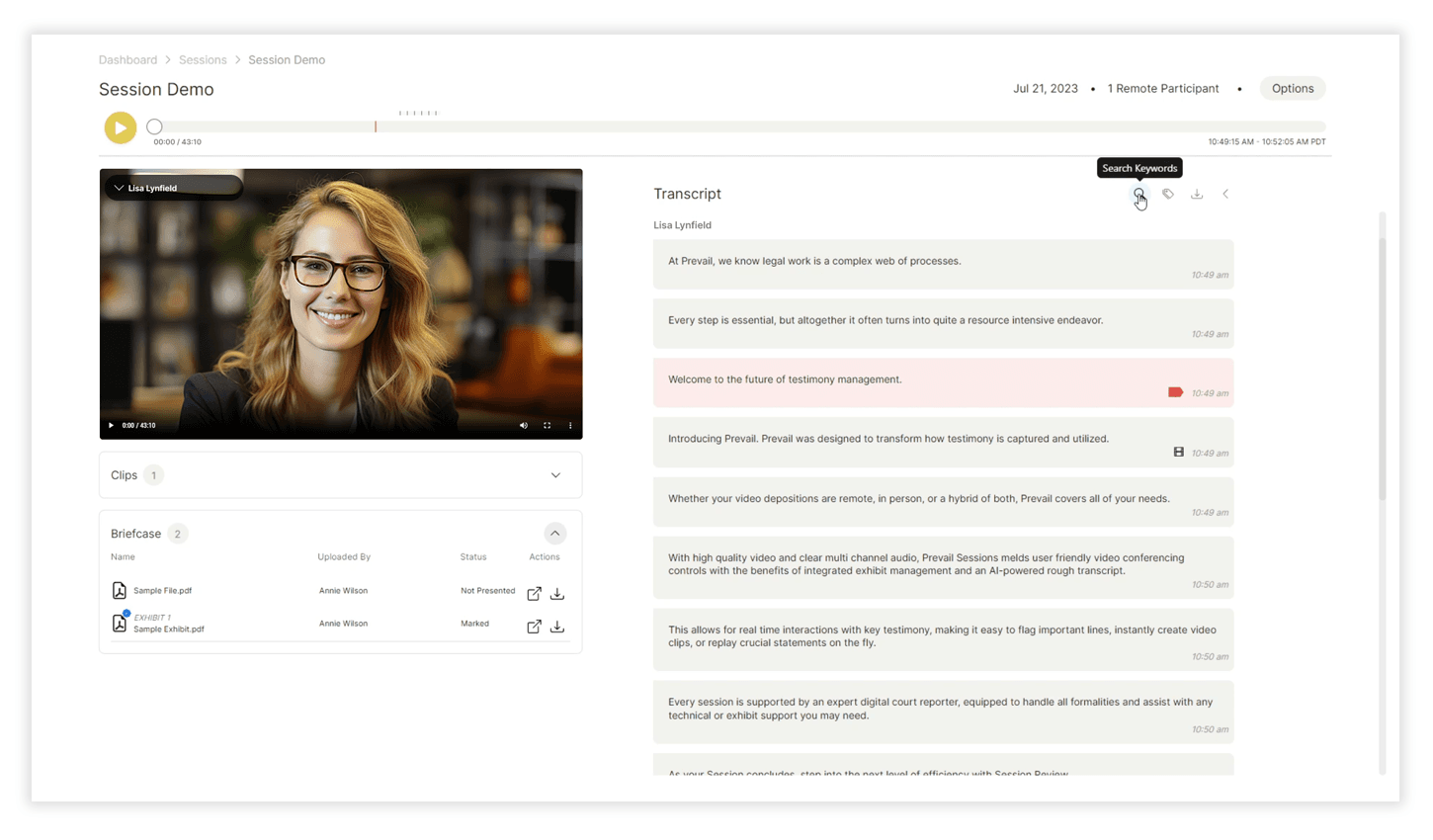Go to Dashboard in the breadcrumb
Image resolution: width=1433 pixels, height=840 pixels.
127,60
